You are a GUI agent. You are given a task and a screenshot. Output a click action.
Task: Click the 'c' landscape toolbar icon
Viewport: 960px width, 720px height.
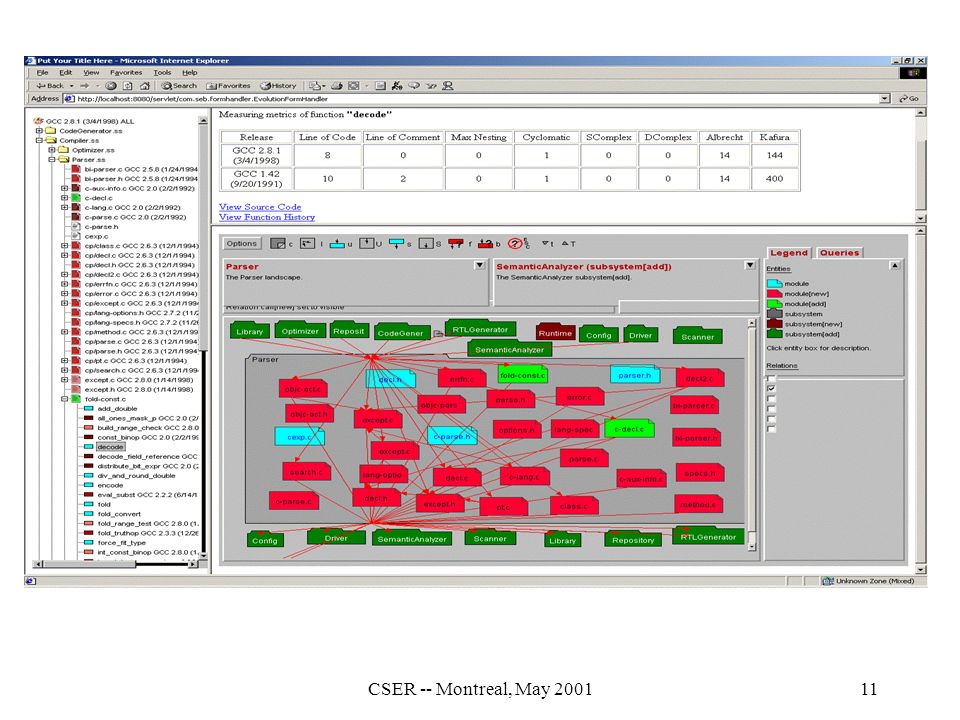coord(278,244)
